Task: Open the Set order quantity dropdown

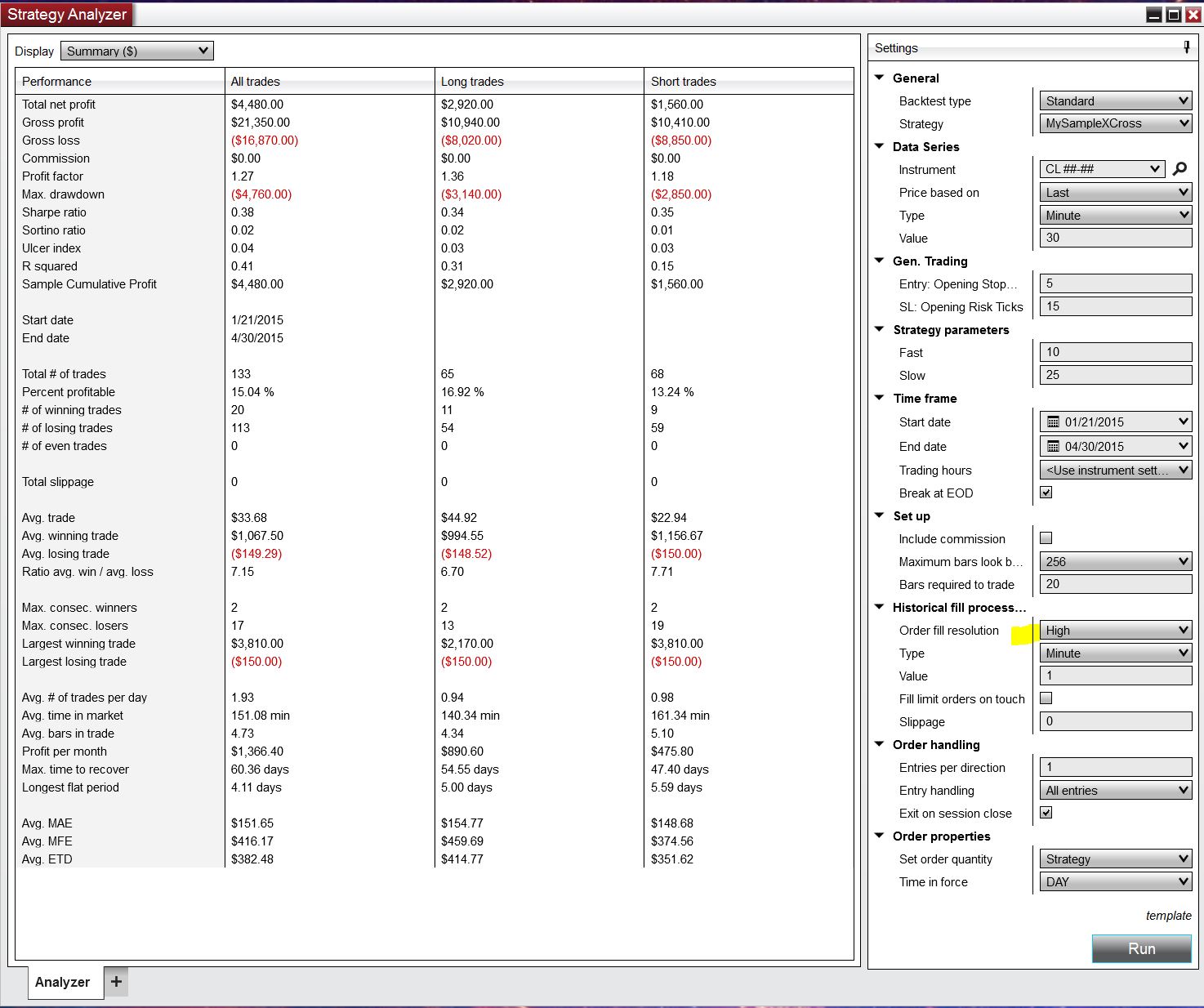Action: [1115, 859]
